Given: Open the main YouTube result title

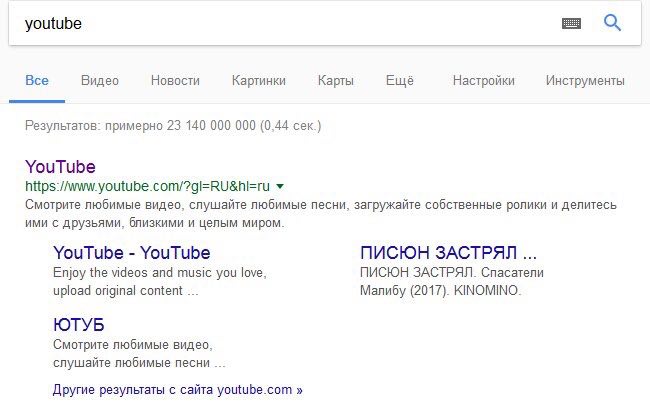Looking at the screenshot, I should (x=60, y=167).
